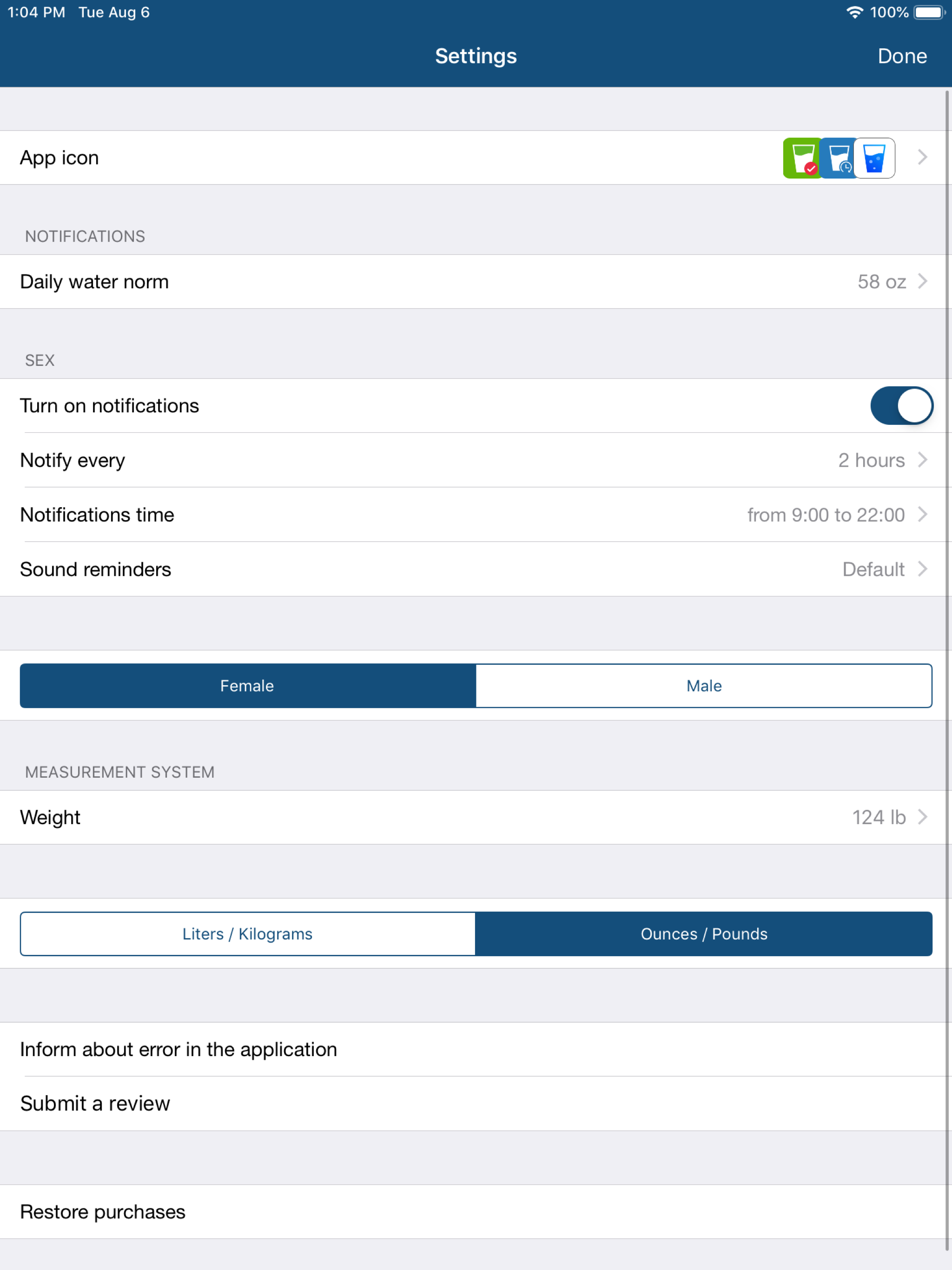Toggle the Turn on notifications switch
The width and height of the screenshot is (952, 1270).
pyautogui.click(x=901, y=406)
